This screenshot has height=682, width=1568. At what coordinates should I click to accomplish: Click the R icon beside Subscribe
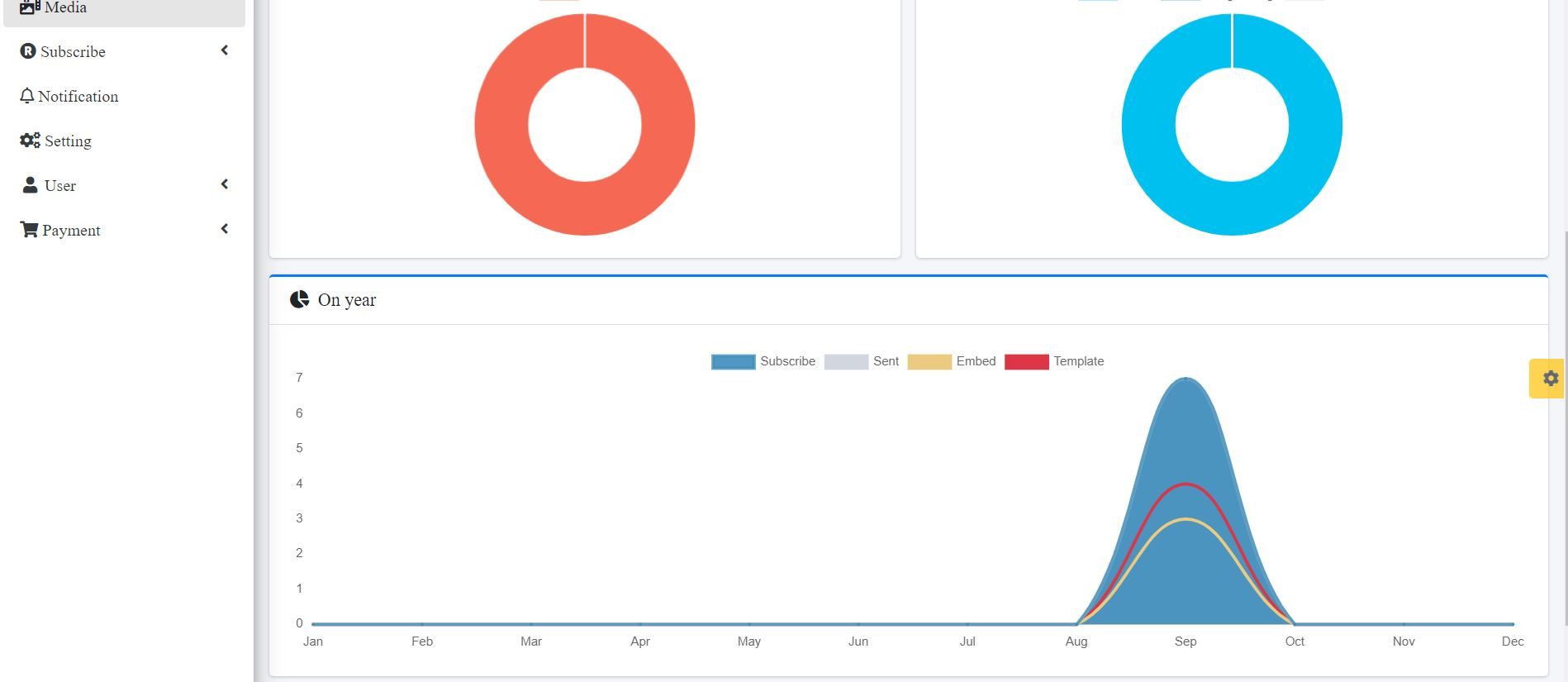click(28, 51)
